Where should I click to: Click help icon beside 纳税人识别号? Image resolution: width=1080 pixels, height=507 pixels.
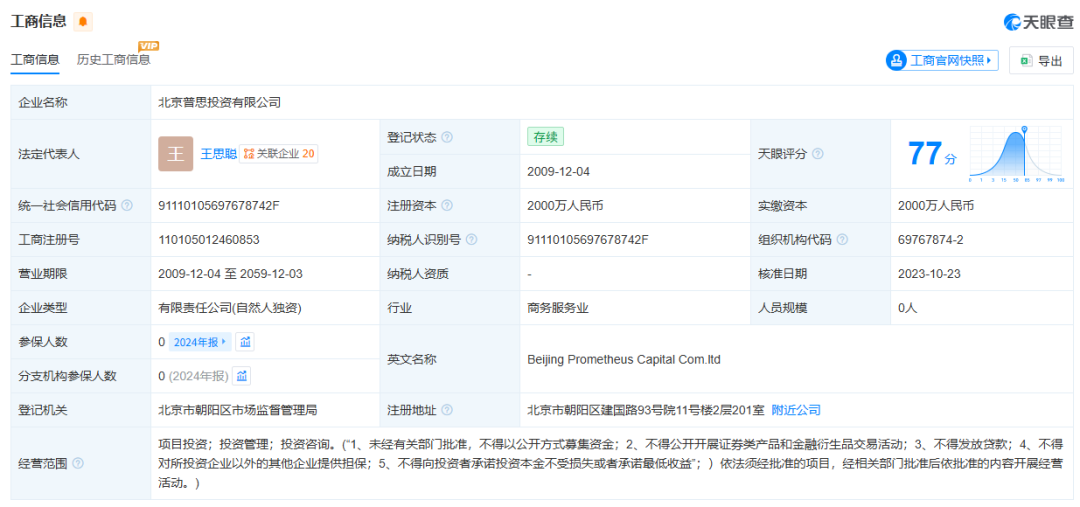(x=471, y=240)
